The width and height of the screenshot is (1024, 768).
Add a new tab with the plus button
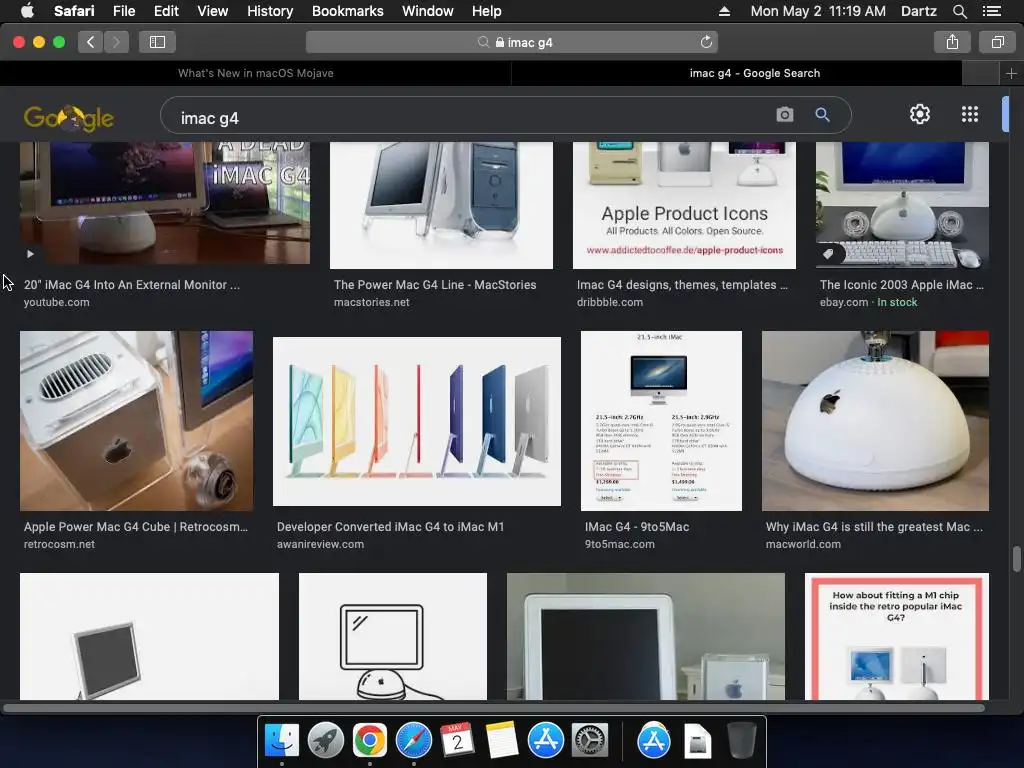click(1011, 73)
